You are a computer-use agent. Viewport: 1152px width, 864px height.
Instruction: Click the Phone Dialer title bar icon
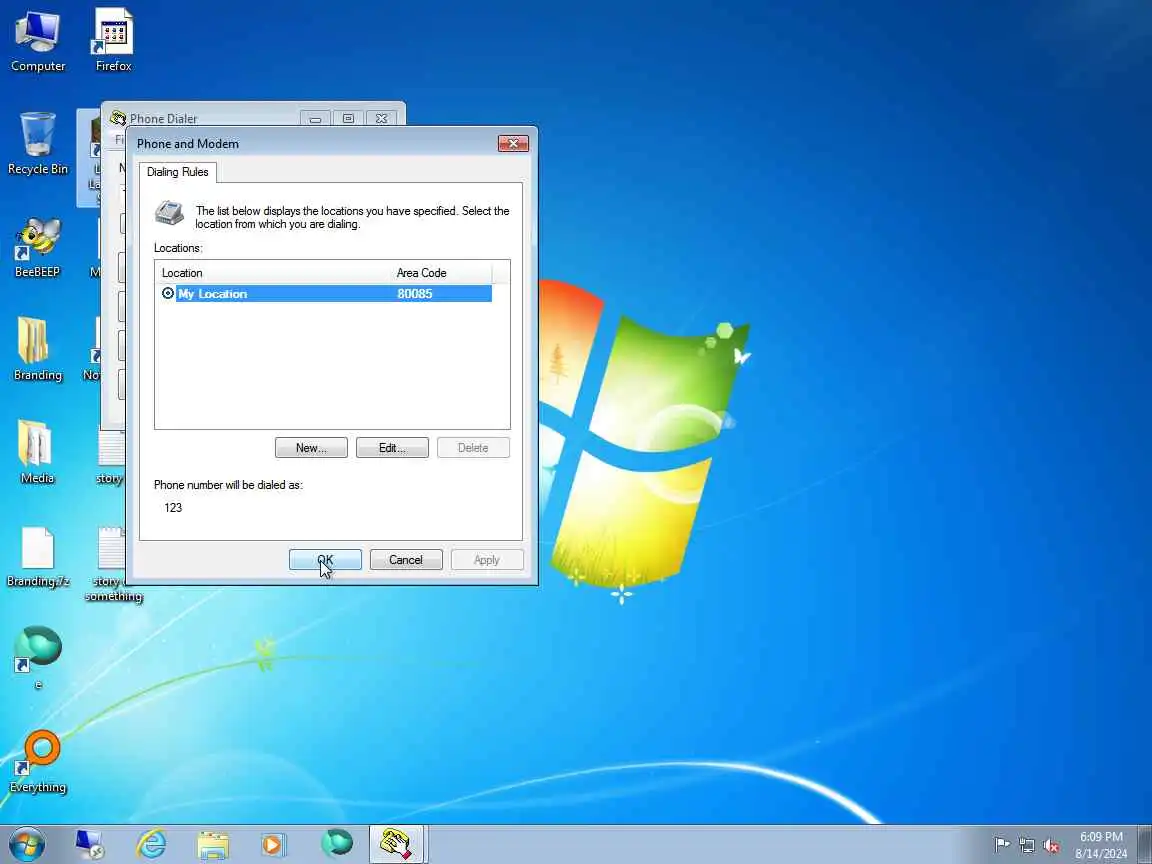(x=118, y=118)
